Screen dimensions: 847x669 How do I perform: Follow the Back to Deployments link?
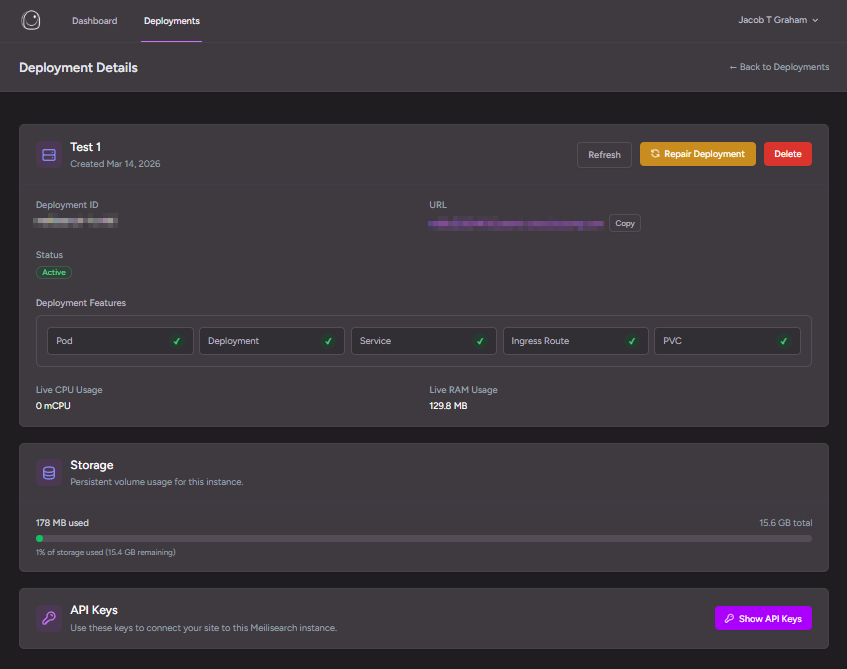(779, 67)
